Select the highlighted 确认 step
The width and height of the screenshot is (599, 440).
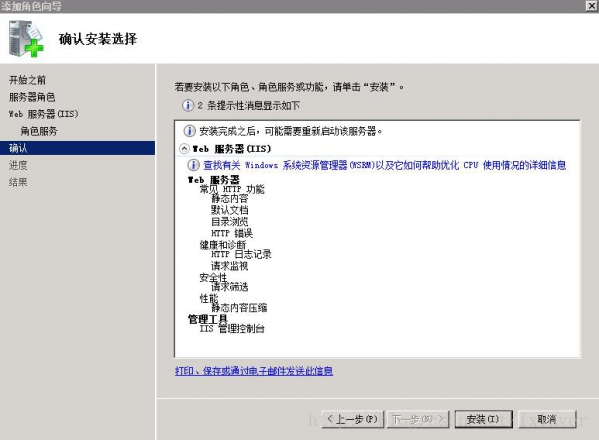tap(77, 148)
